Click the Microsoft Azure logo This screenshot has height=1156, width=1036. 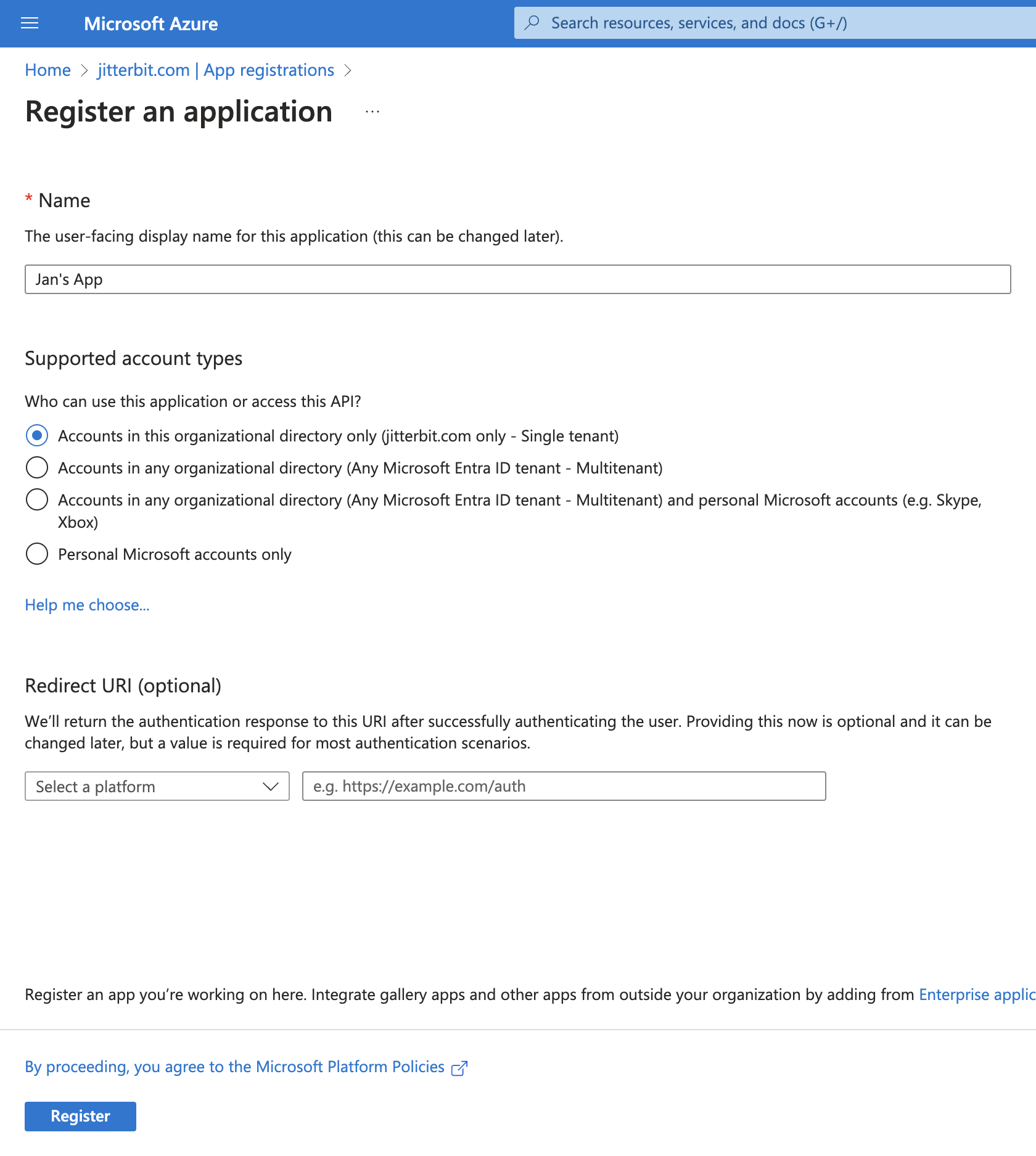coord(150,23)
